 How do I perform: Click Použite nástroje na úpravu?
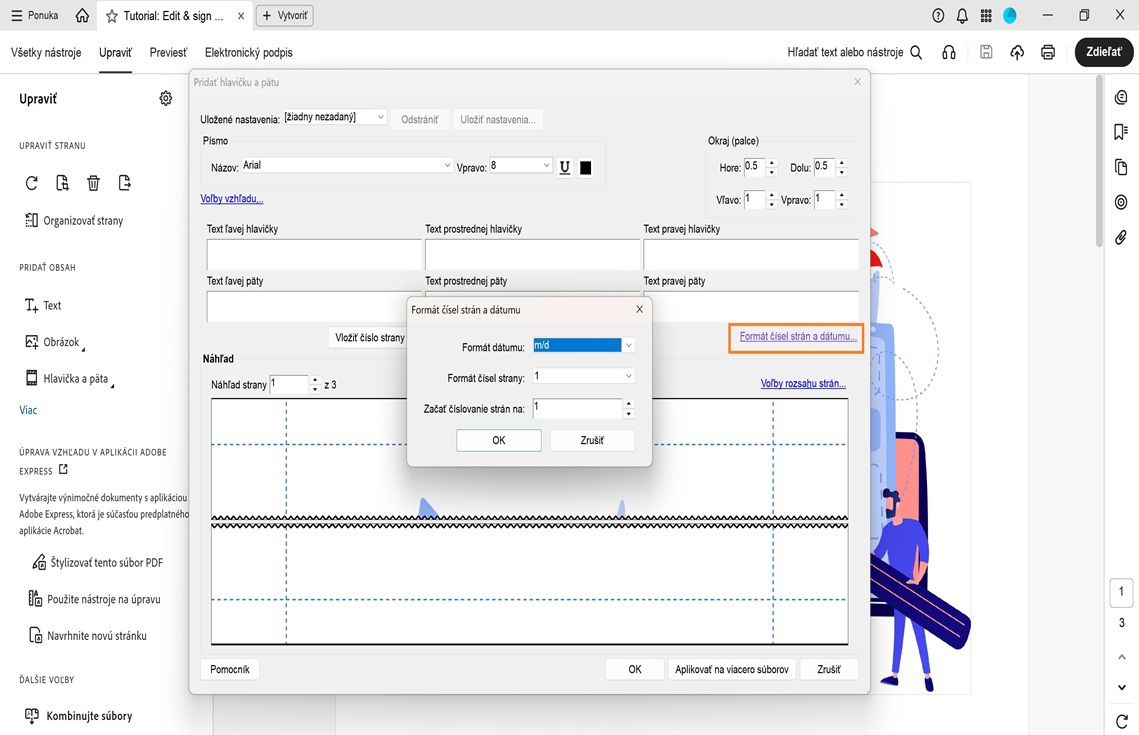point(94,599)
